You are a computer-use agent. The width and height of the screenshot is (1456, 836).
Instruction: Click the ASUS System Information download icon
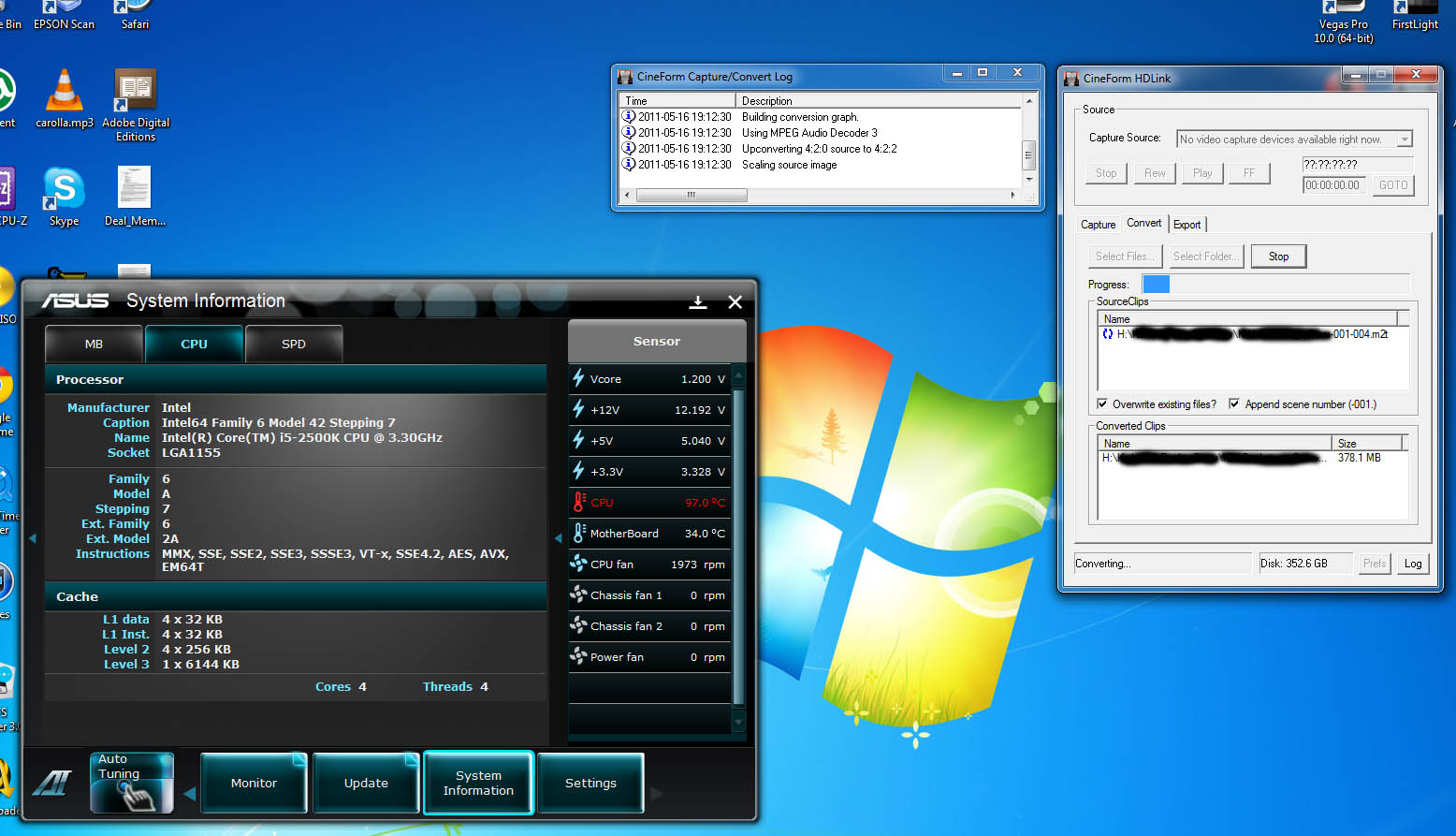coord(698,302)
